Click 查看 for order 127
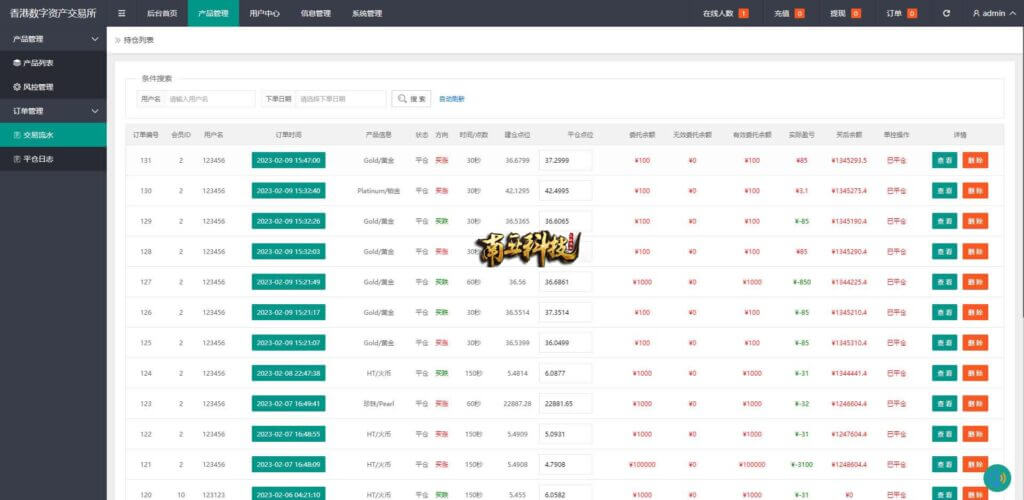Image resolution: width=1024 pixels, height=500 pixels. coord(944,282)
